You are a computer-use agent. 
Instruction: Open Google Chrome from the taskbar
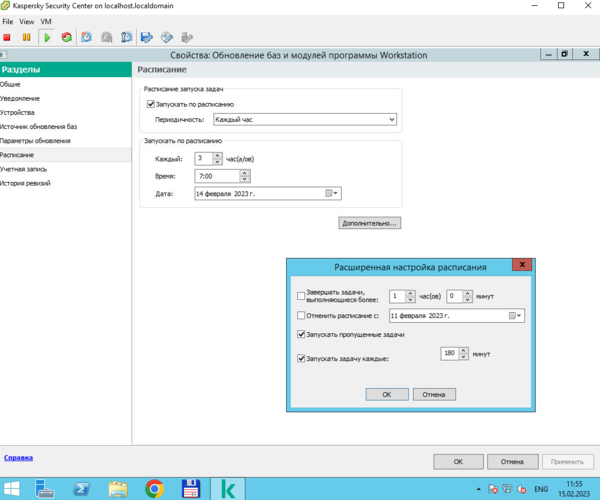[155, 489]
